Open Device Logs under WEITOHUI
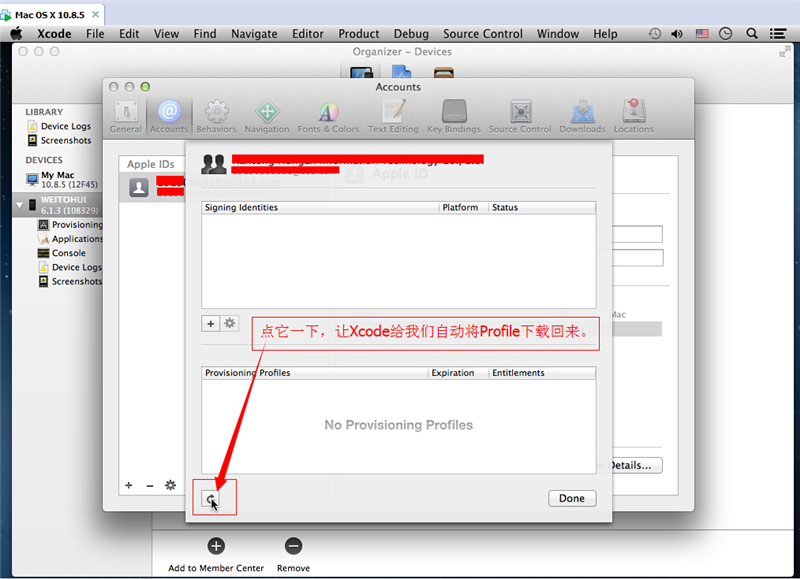Viewport: 800px width, 579px height. (70, 267)
